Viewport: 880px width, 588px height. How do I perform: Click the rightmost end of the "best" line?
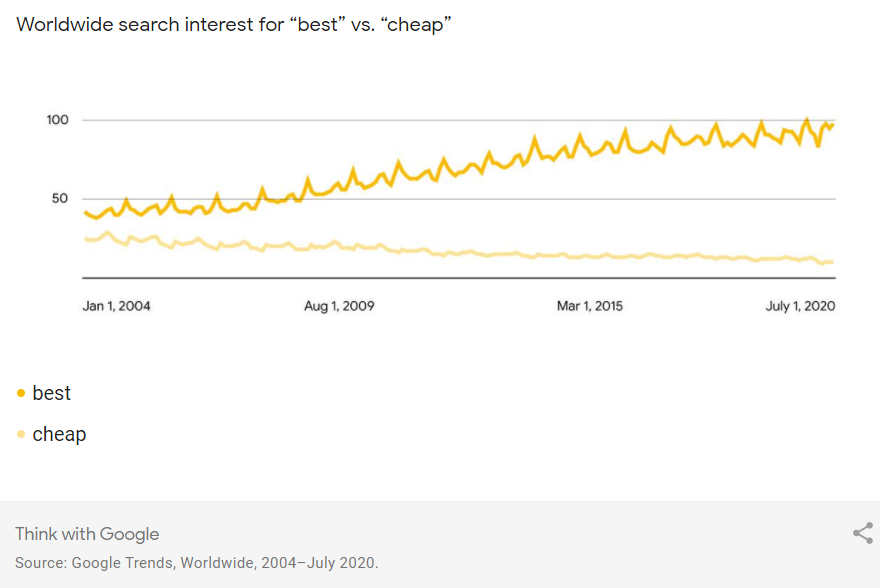point(833,124)
